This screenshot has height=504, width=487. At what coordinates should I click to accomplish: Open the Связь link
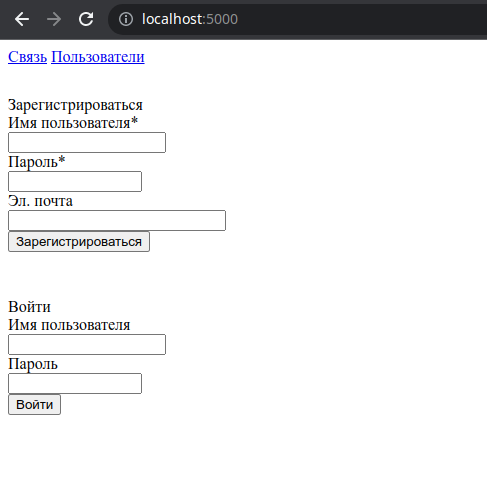[x=27, y=57]
